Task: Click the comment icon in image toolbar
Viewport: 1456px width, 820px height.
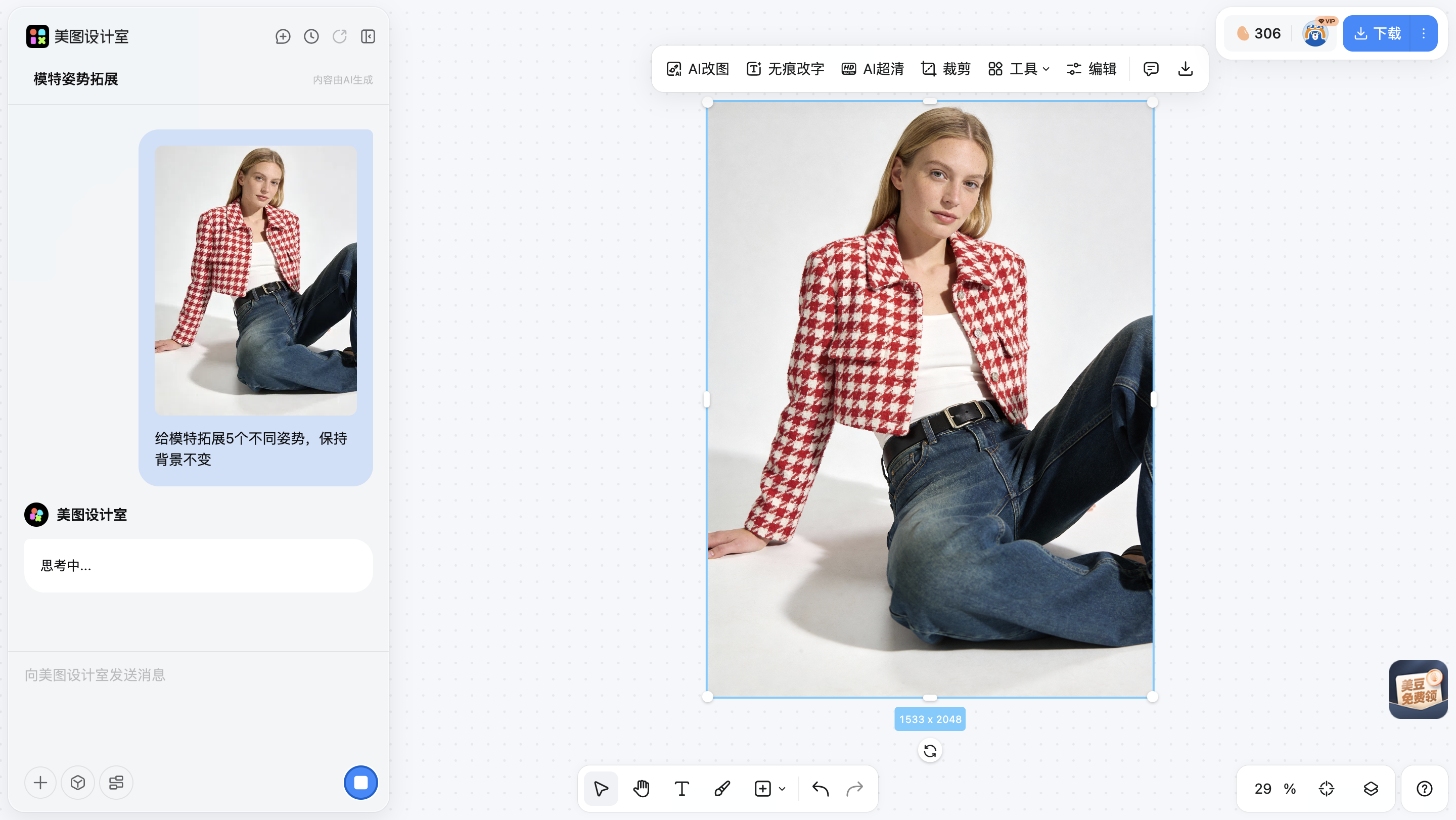Action: [x=1151, y=69]
